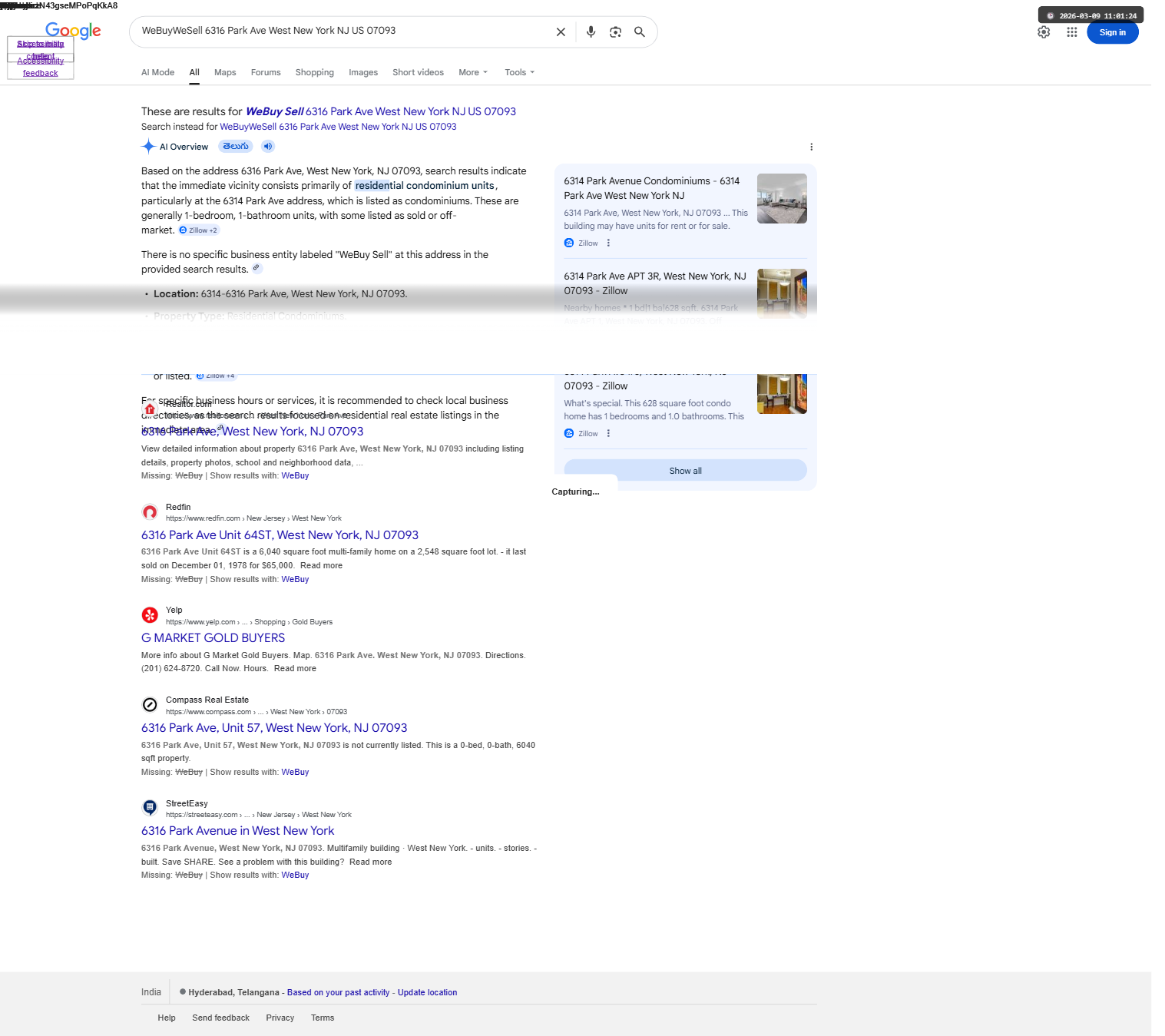Show results with WeBuy under Compass result
The width and height of the screenshot is (1165, 1036).
pyautogui.click(x=295, y=773)
